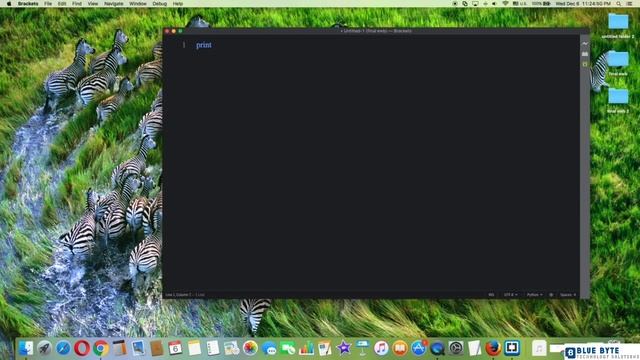640x360 pixels.
Task: Open the Photos app in the Dock
Action: tap(250, 348)
